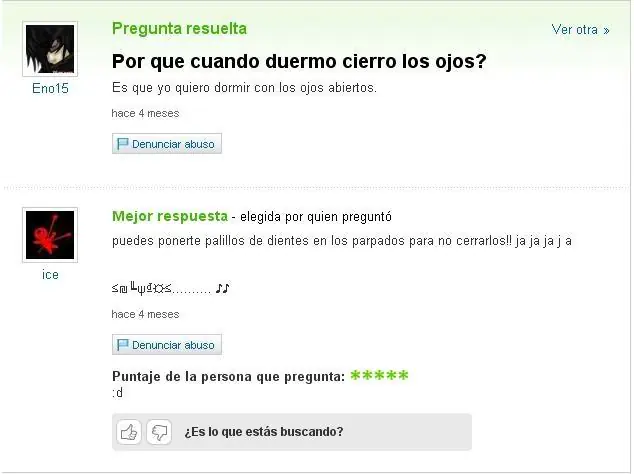Open the Eno15 username link

[50, 89]
